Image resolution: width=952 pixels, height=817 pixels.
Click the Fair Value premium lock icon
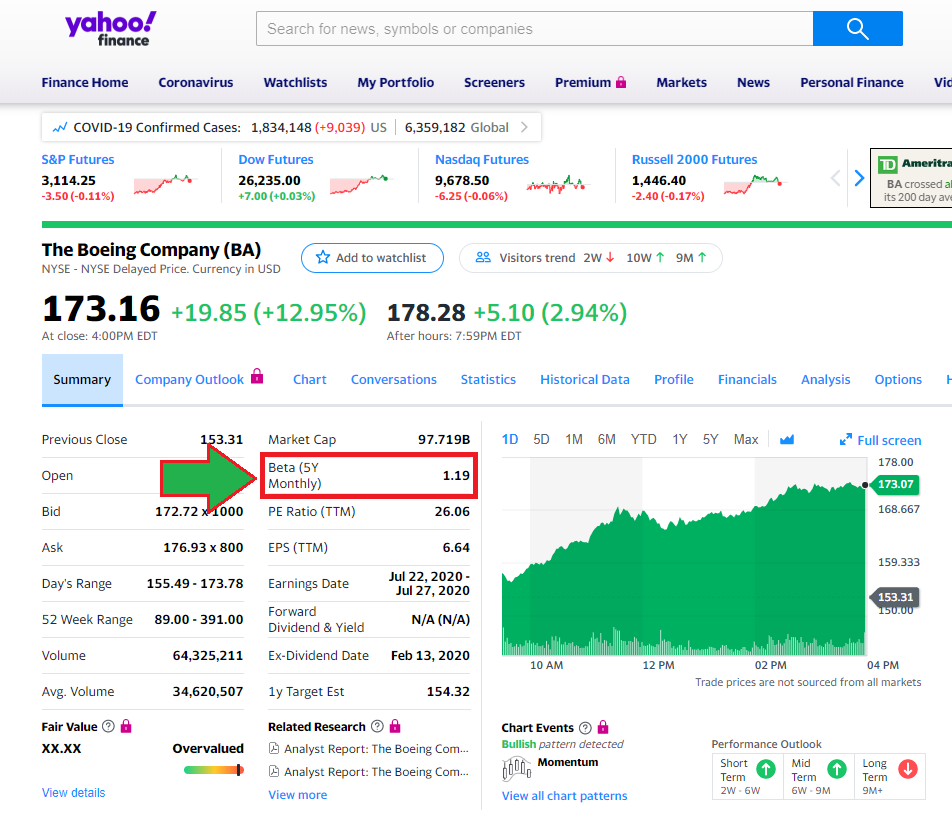[126, 726]
